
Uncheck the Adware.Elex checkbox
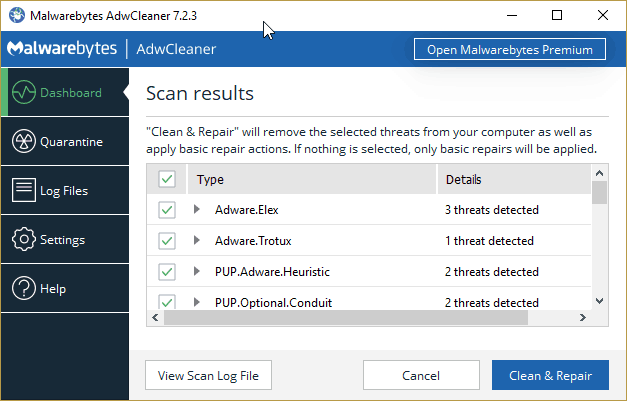[x=167, y=210]
